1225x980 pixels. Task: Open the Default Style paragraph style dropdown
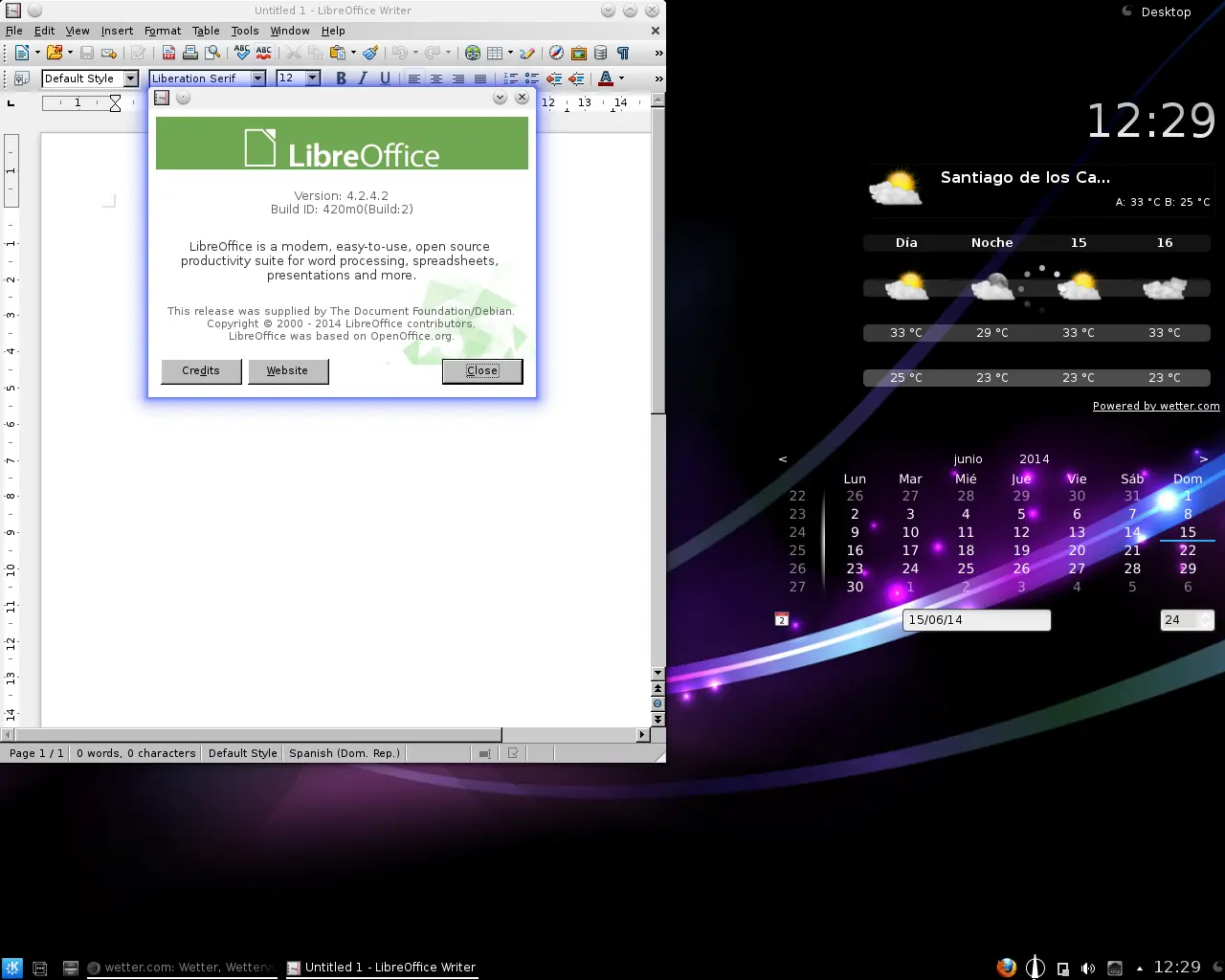(x=131, y=78)
